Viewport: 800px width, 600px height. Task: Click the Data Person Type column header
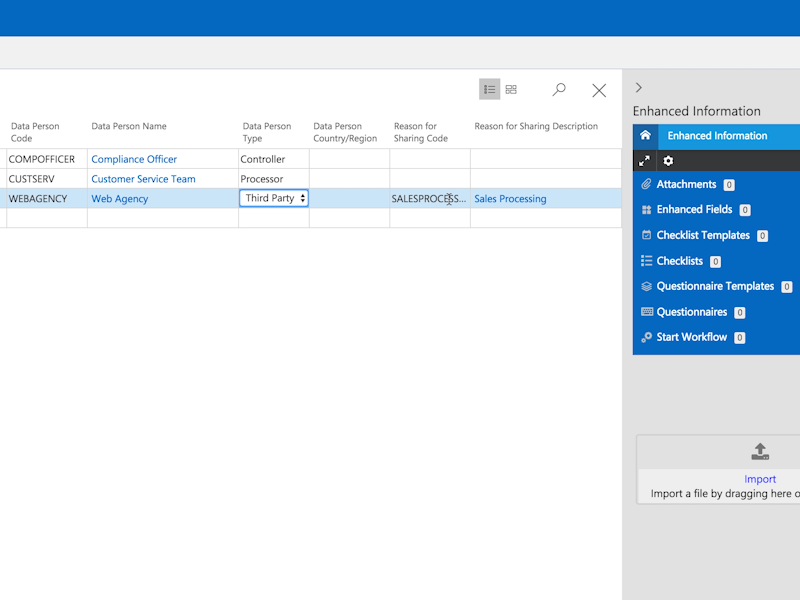[x=267, y=132]
